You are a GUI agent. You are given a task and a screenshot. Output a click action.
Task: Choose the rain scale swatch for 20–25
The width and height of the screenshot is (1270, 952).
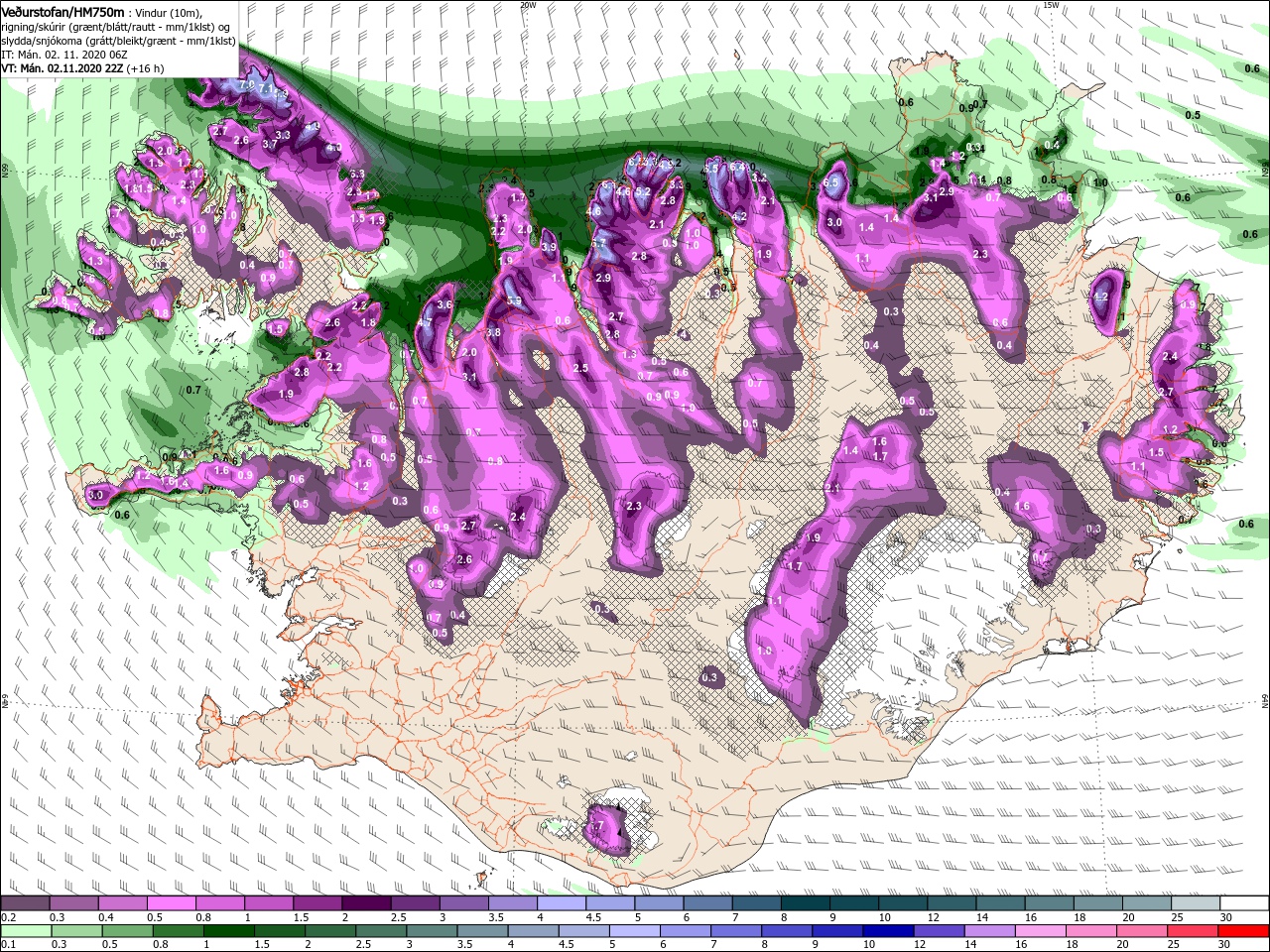[1143, 932]
